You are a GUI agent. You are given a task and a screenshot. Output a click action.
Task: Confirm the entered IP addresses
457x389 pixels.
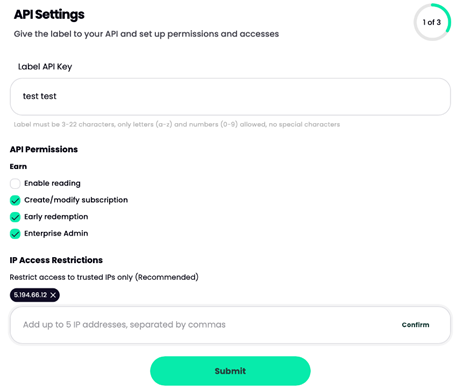[415, 325]
